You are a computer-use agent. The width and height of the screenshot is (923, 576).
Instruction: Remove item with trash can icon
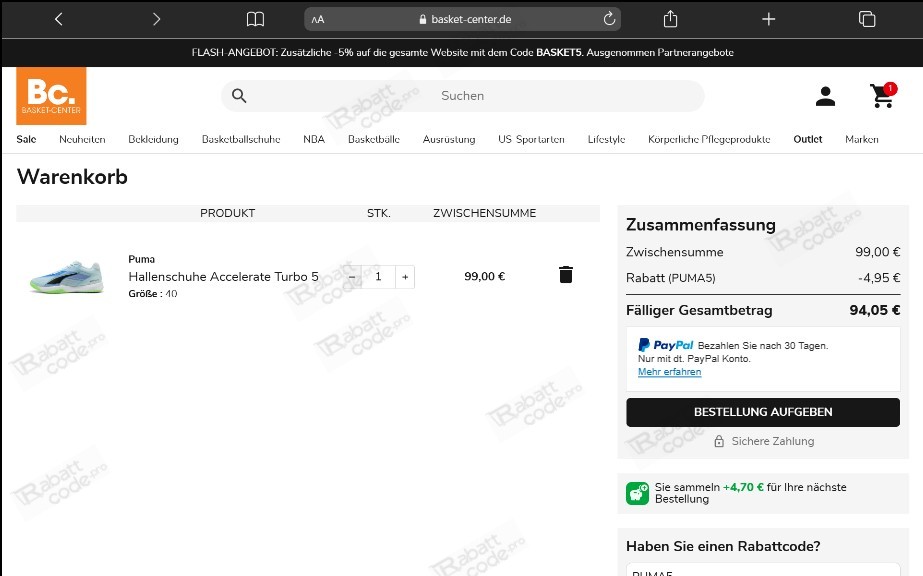pyautogui.click(x=566, y=275)
